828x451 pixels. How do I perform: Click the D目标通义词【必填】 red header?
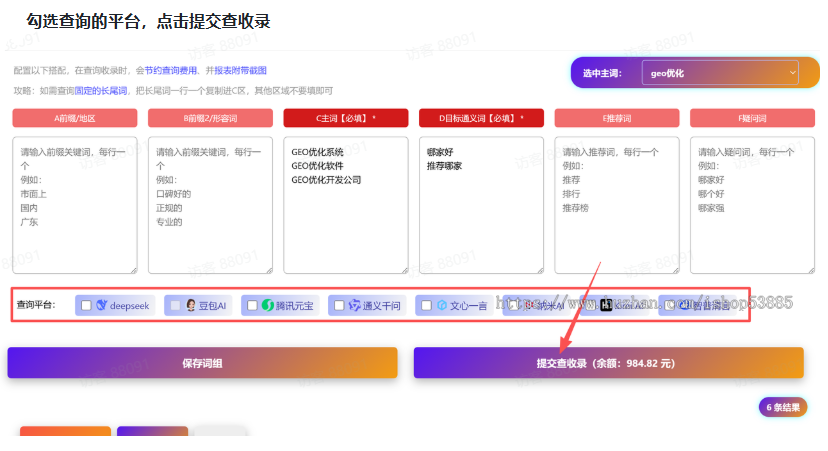point(481,118)
